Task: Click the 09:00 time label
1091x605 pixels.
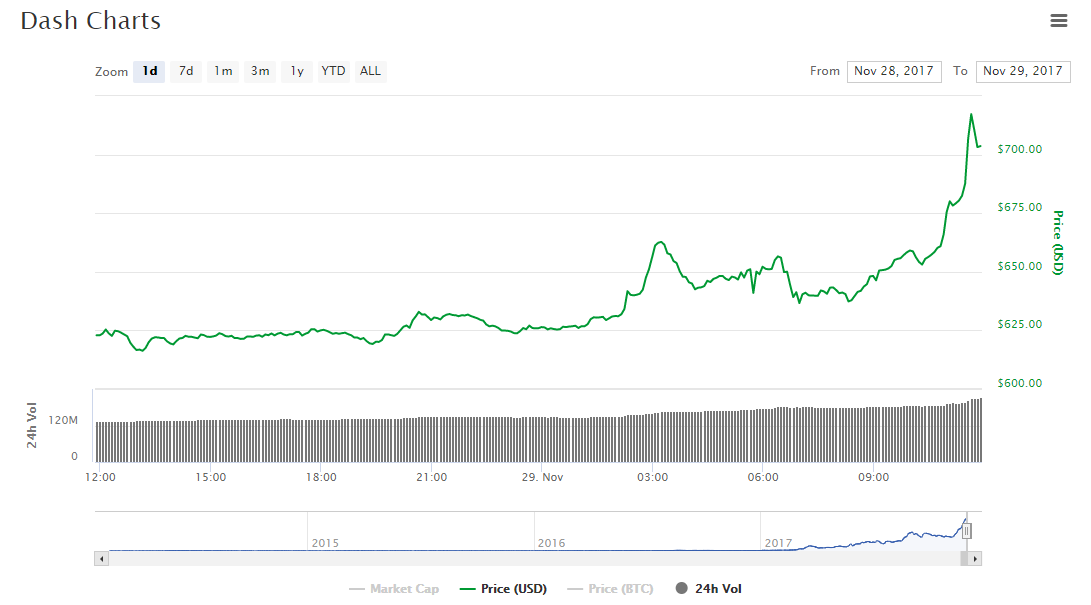Action: tap(873, 477)
